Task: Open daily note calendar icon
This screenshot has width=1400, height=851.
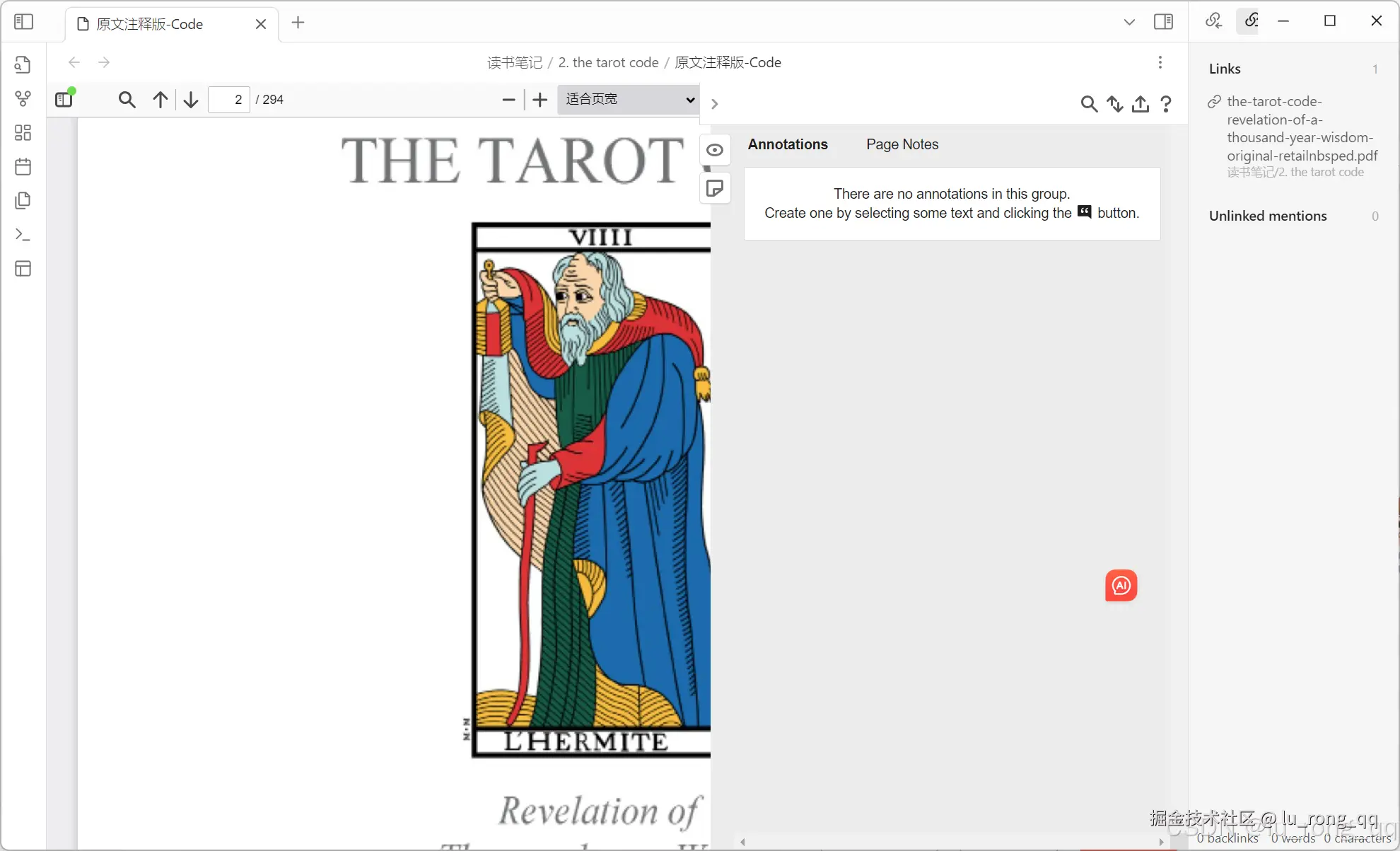Action: coord(23,167)
